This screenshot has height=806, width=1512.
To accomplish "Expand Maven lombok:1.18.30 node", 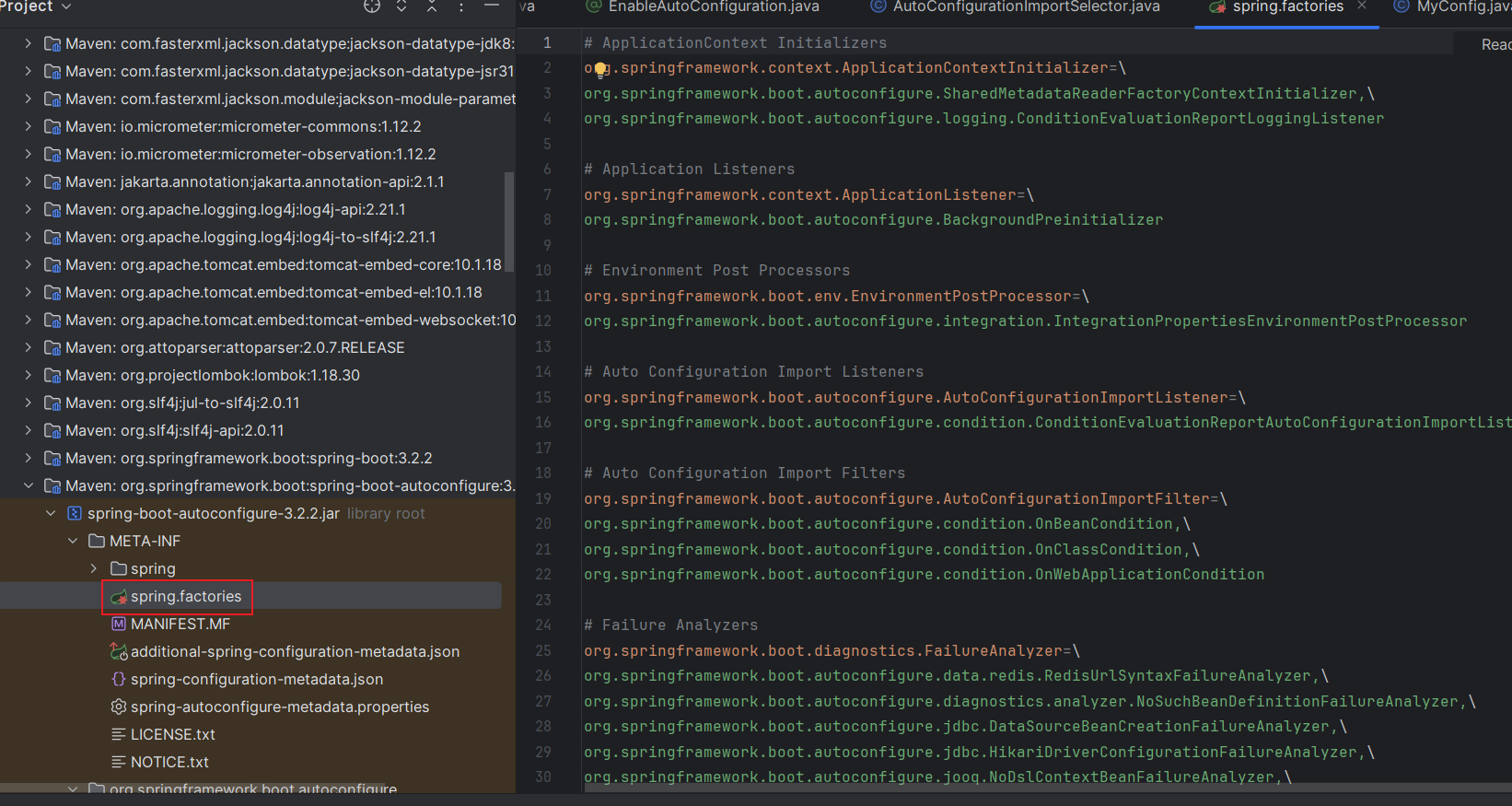I will click(28, 375).
